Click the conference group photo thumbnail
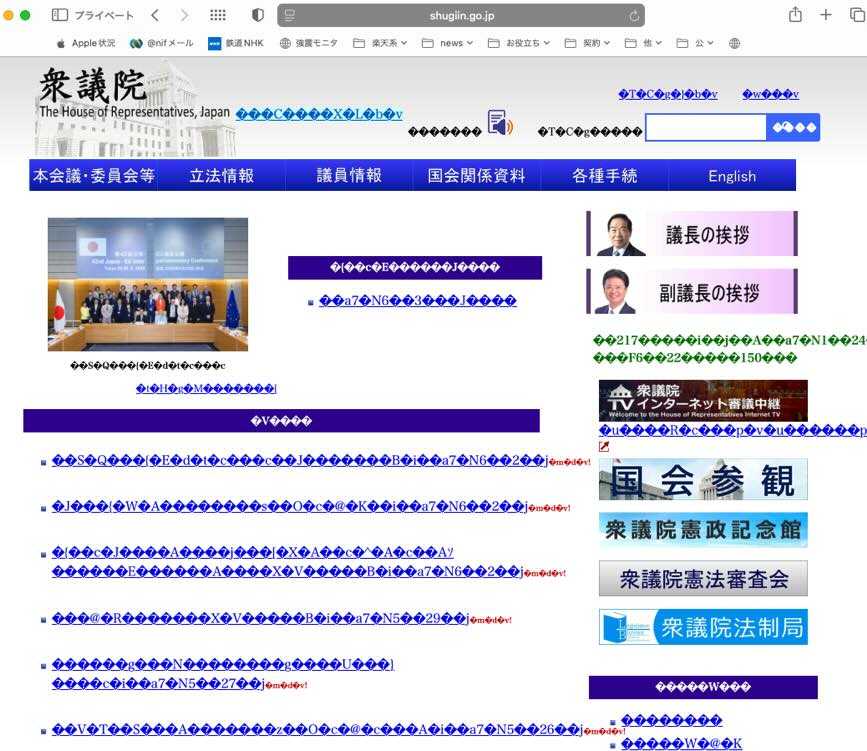The width and height of the screenshot is (867, 751). pyautogui.click(x=147, y=284)
